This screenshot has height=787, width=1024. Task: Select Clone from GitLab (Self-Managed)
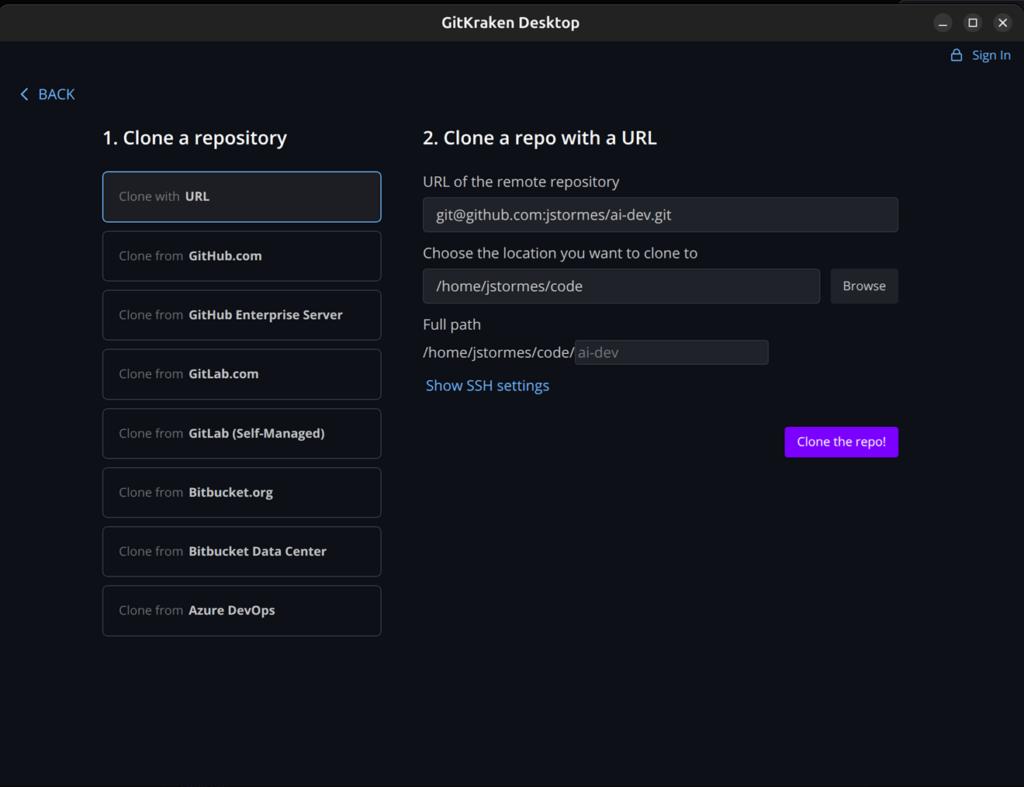click(x=241, y=433)
